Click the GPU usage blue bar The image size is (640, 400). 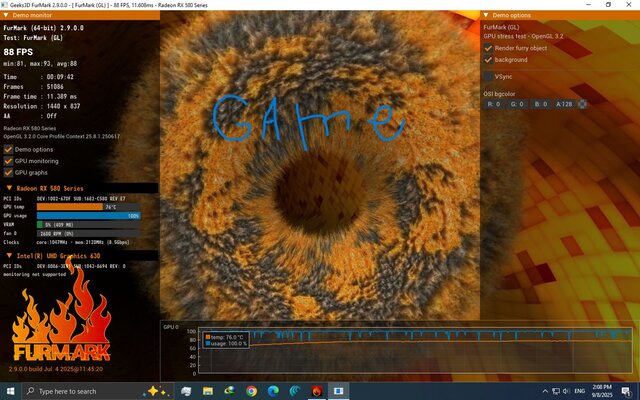(89, 216)
